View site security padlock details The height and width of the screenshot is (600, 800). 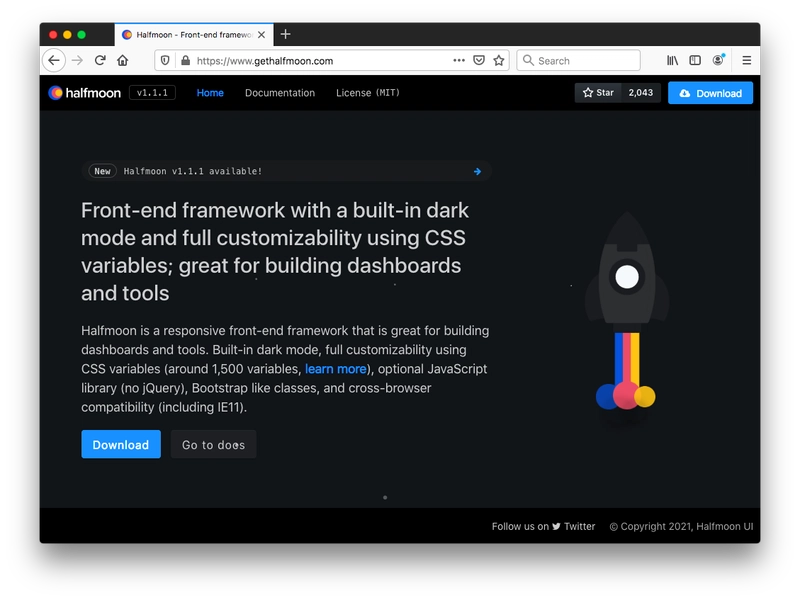tap(186, 61)
